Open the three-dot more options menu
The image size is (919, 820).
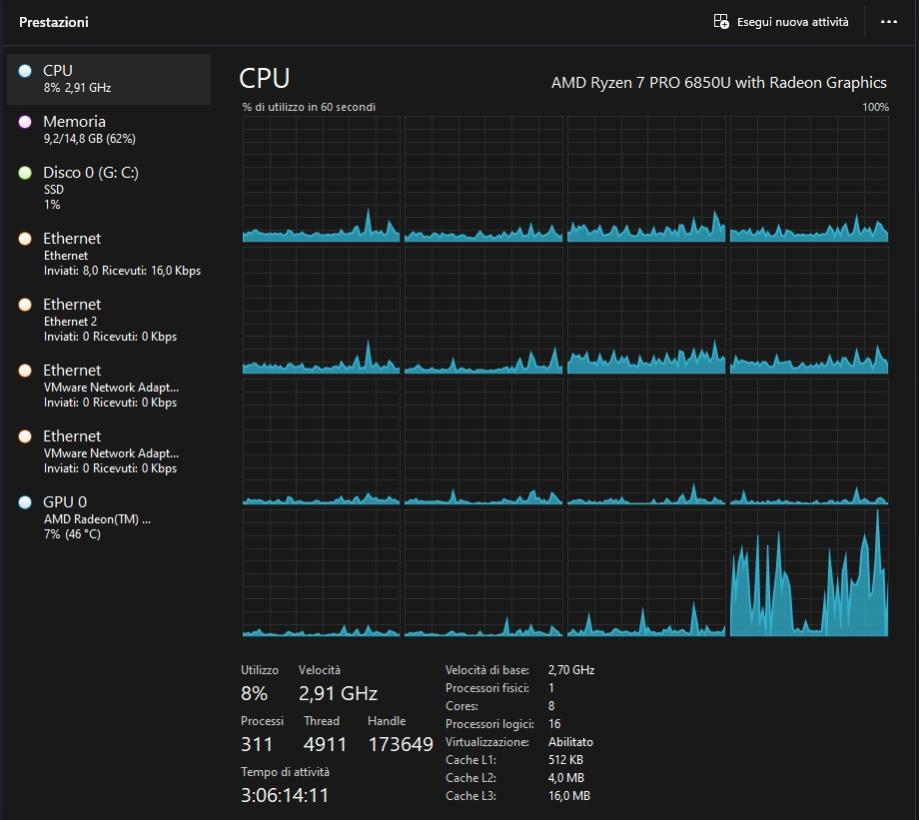coord(888,22)
